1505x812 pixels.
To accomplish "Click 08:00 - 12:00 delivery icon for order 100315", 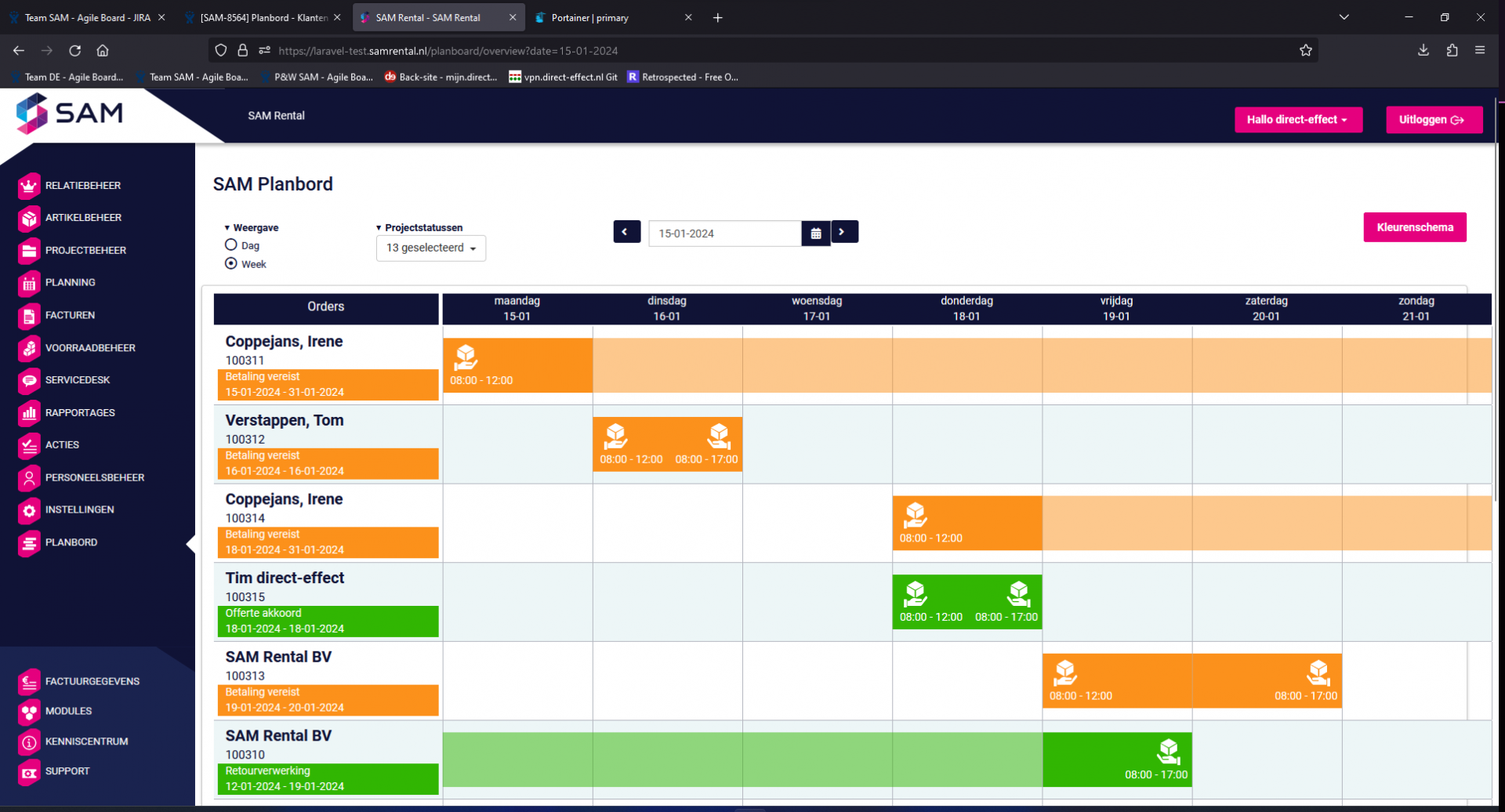I will 916,593.
